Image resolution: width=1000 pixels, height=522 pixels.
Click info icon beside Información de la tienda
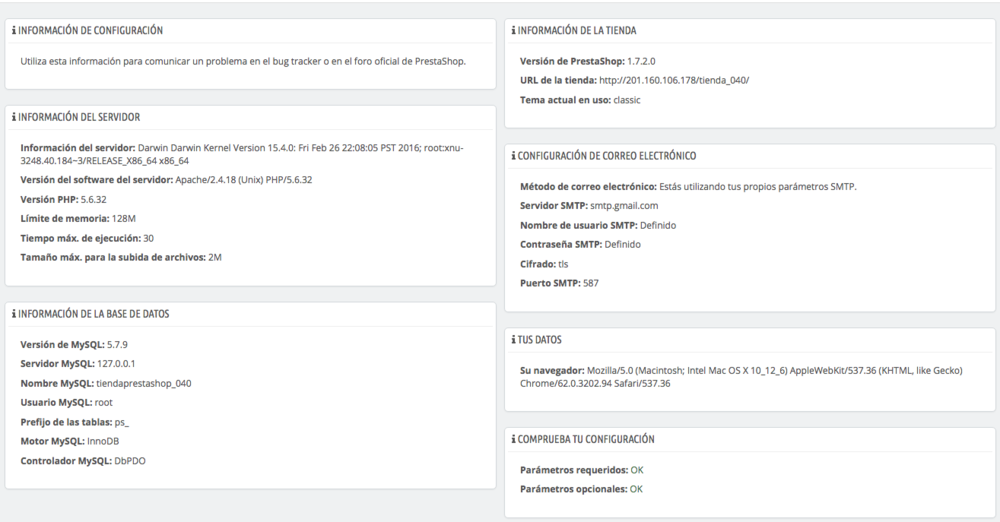513,31
